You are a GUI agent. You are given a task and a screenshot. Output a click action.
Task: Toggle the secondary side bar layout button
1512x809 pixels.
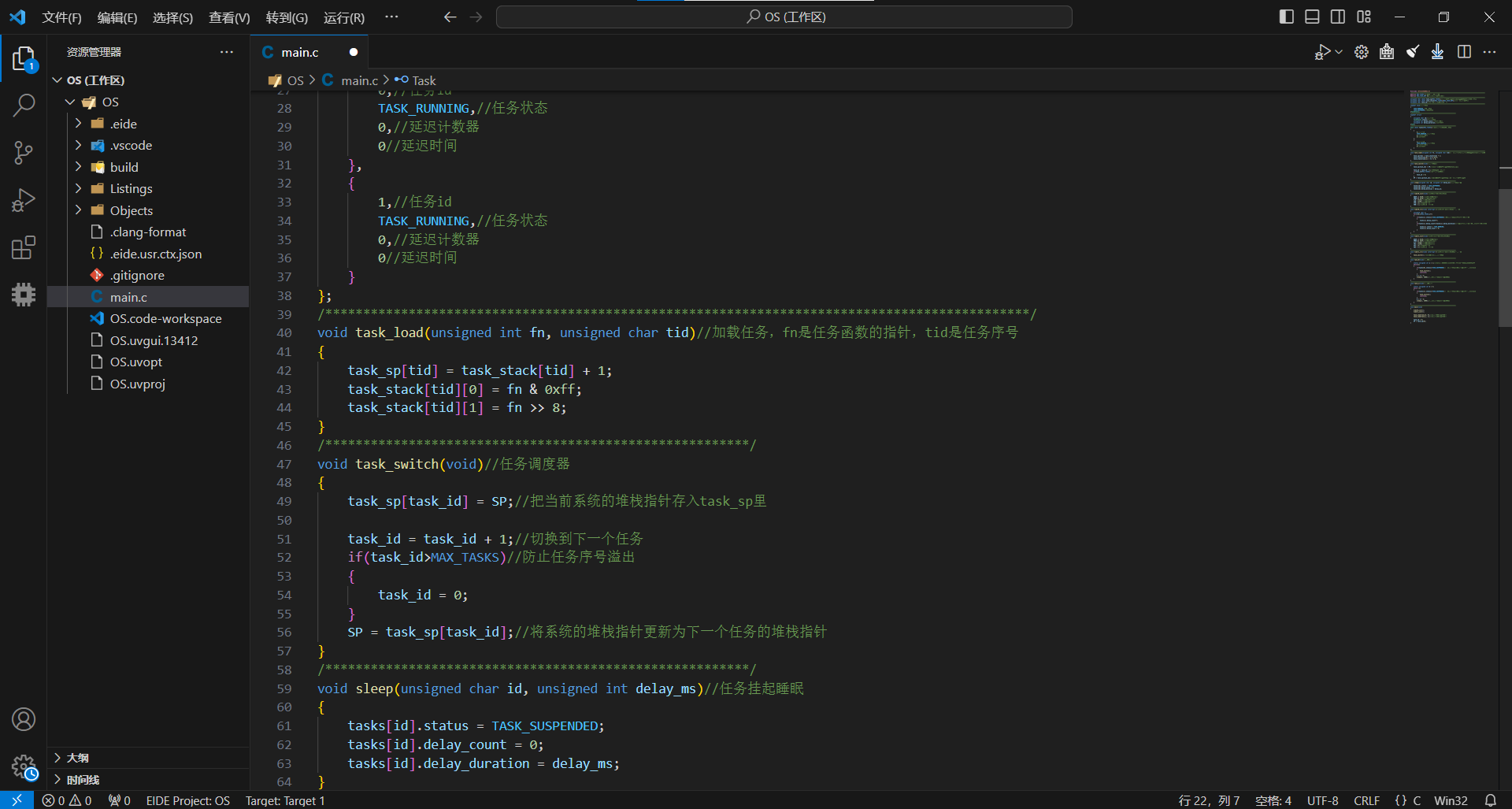[x=1338, y=17]
